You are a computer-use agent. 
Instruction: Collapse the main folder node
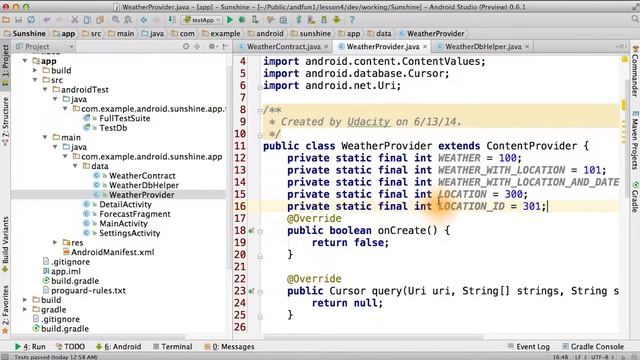(x=45, y=137)
